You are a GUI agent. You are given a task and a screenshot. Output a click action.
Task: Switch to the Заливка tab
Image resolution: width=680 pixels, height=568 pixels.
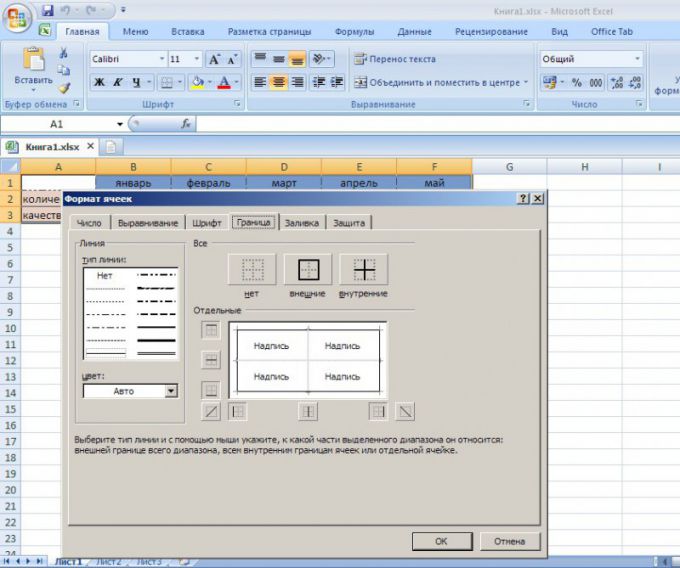[x=301, y=222]
